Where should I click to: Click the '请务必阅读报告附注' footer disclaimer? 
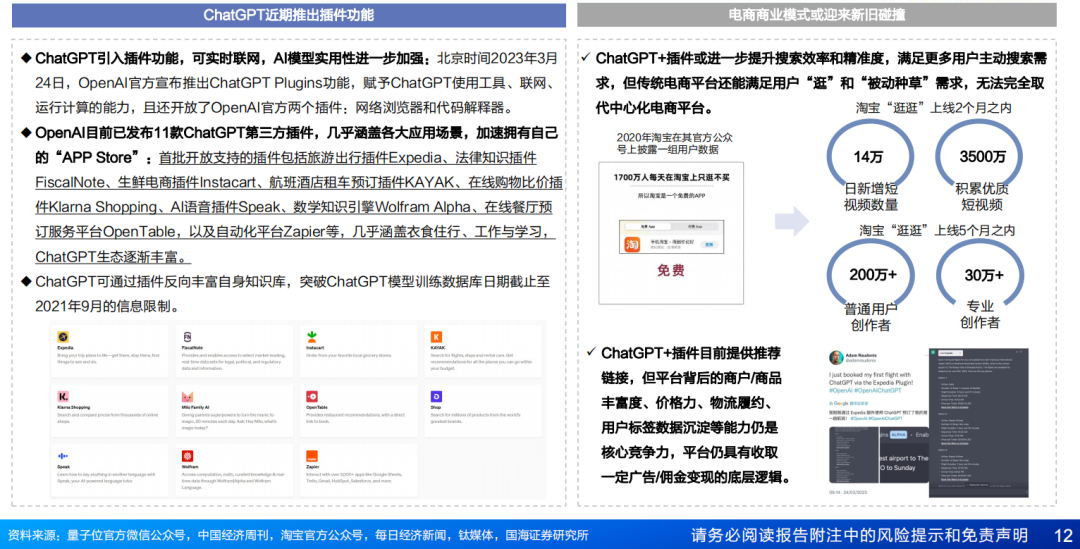(x=859, y=535)
